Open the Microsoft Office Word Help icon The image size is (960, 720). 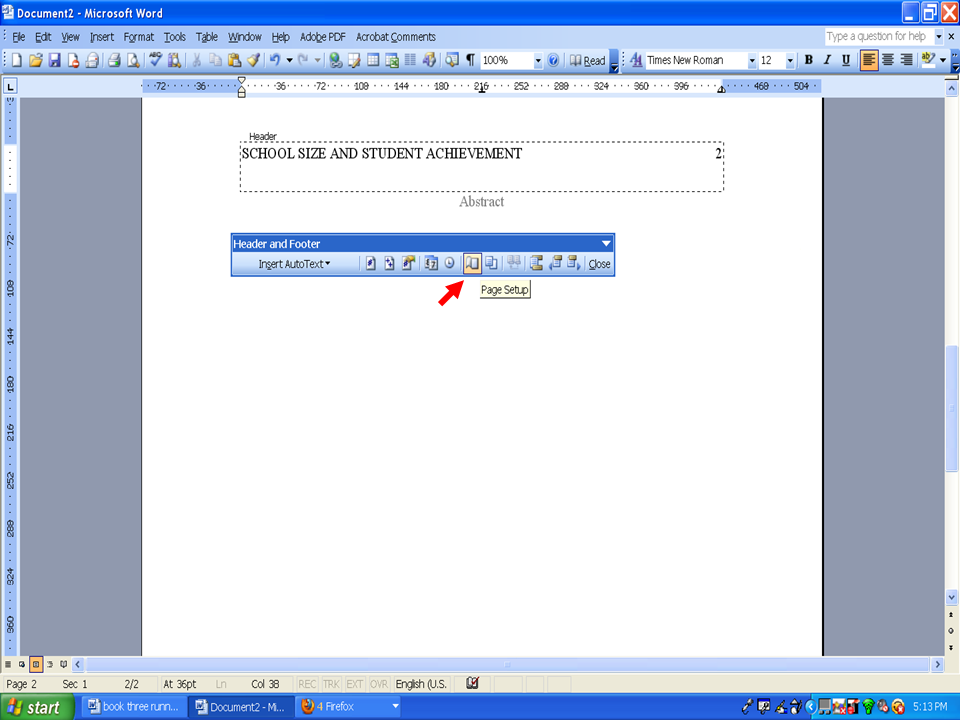(x=553, y=60)
